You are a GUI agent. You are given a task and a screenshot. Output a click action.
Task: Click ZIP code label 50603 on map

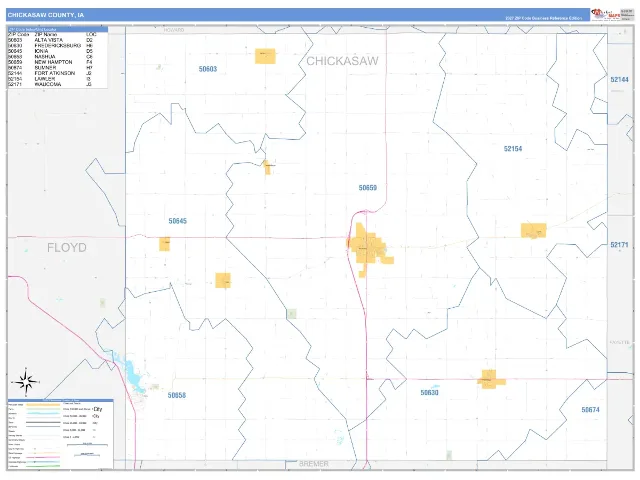tap(208, 69)
